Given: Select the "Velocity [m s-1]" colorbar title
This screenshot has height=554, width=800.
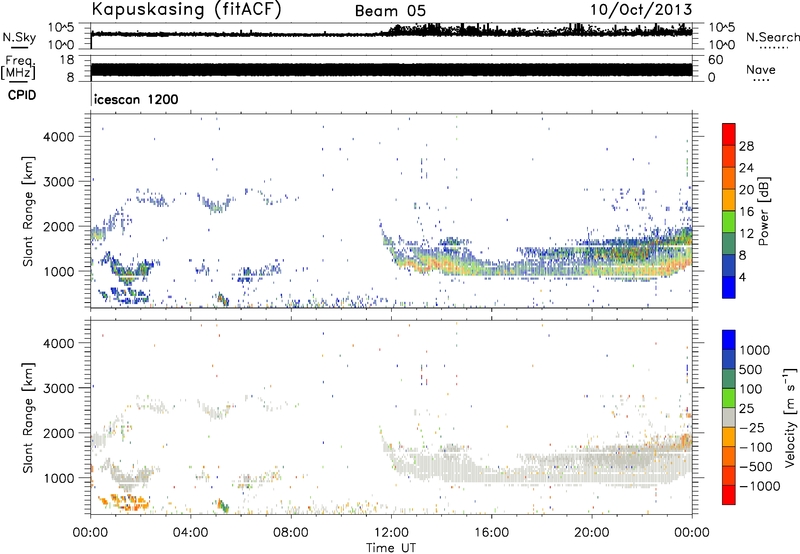Looking at the screenshot, I should click(790, 417).
